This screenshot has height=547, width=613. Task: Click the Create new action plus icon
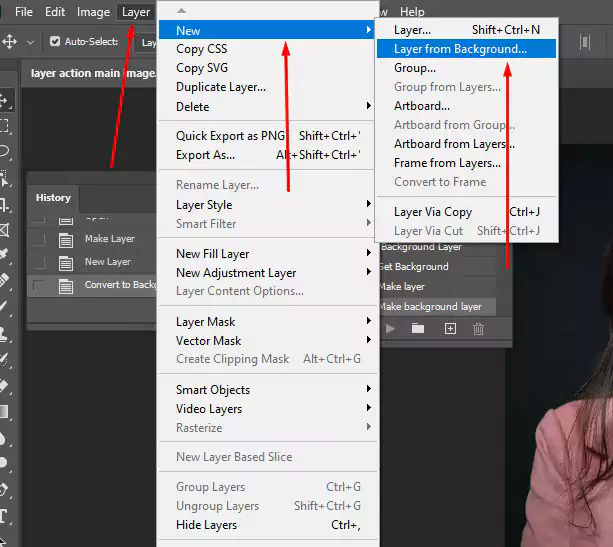pyautogui.click(x=450, y=328)
